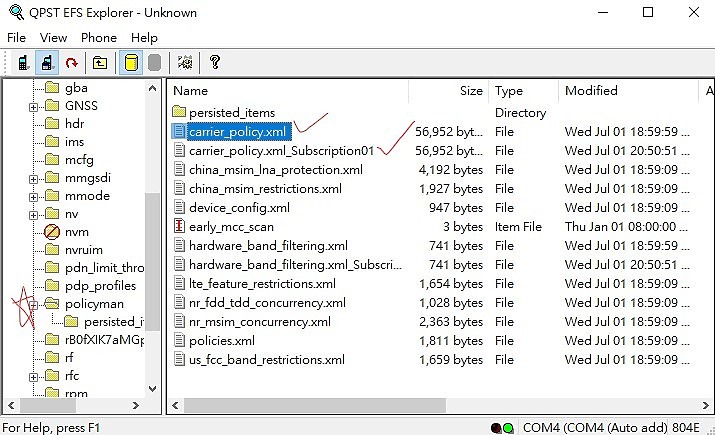
Task: Click file list horizontal scroll left arrow
Action: point(176,405)
